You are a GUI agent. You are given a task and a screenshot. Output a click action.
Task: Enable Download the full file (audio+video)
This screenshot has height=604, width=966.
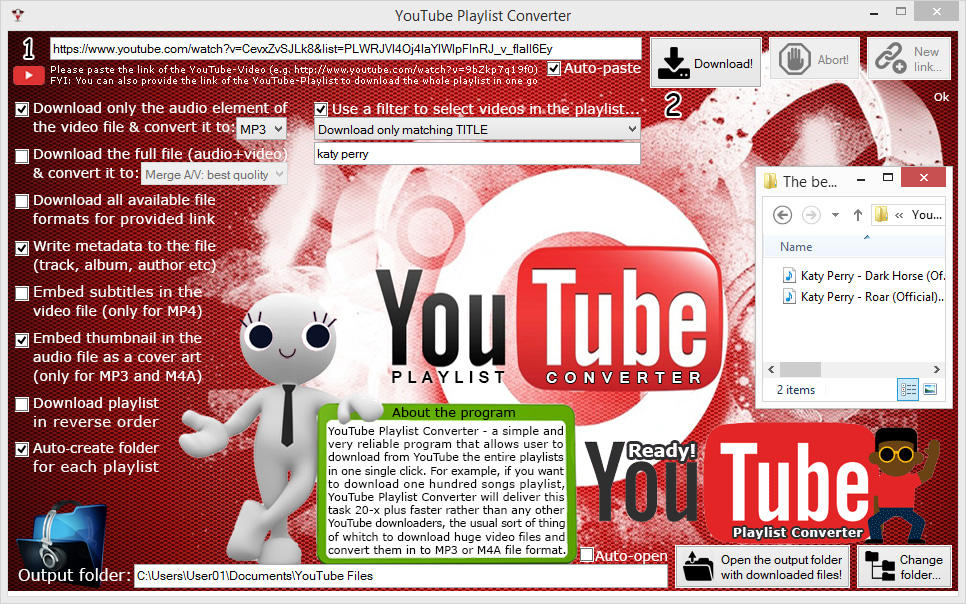tap(22, 156)
